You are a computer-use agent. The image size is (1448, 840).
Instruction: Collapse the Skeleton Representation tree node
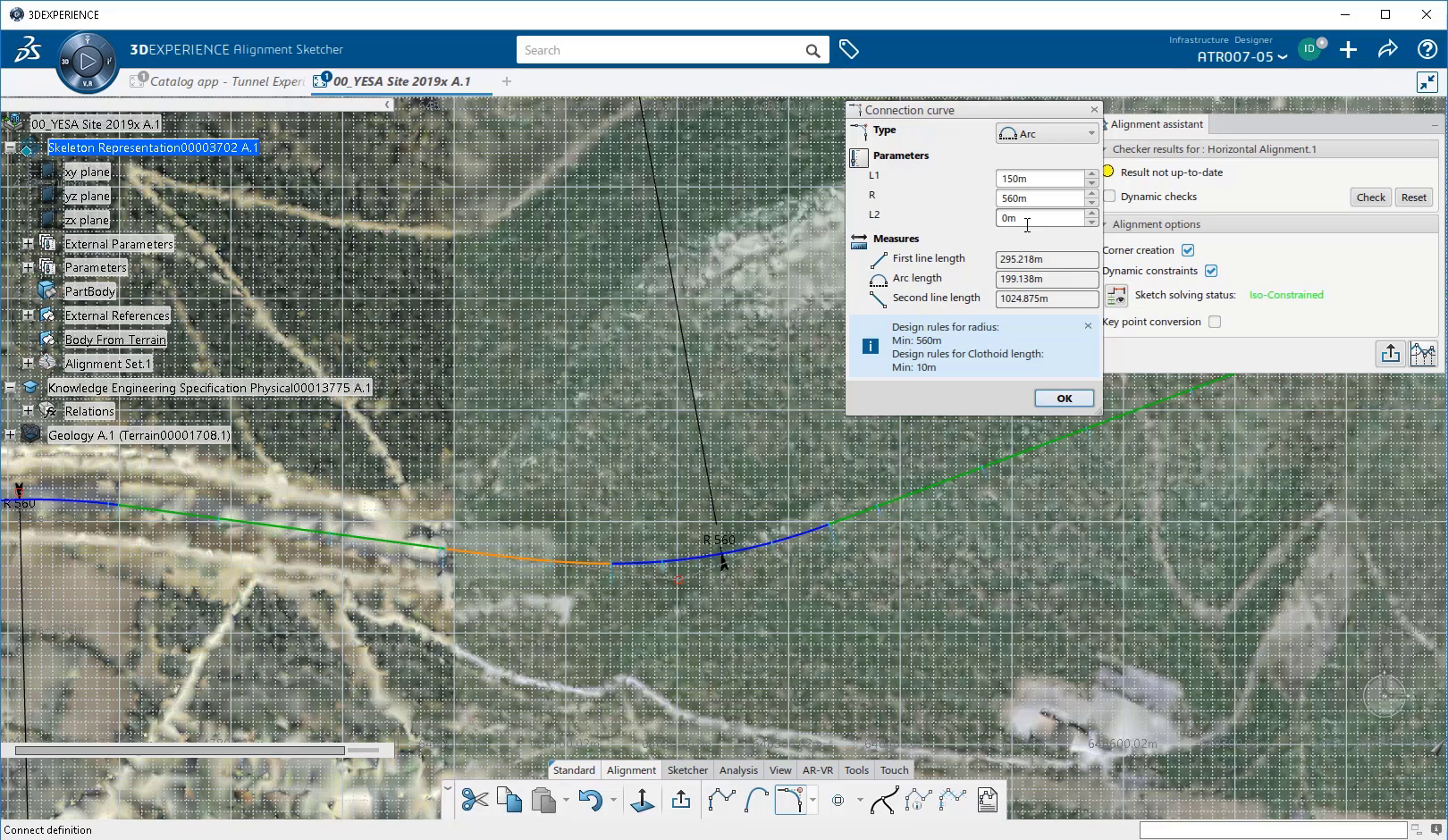(10, 148)
